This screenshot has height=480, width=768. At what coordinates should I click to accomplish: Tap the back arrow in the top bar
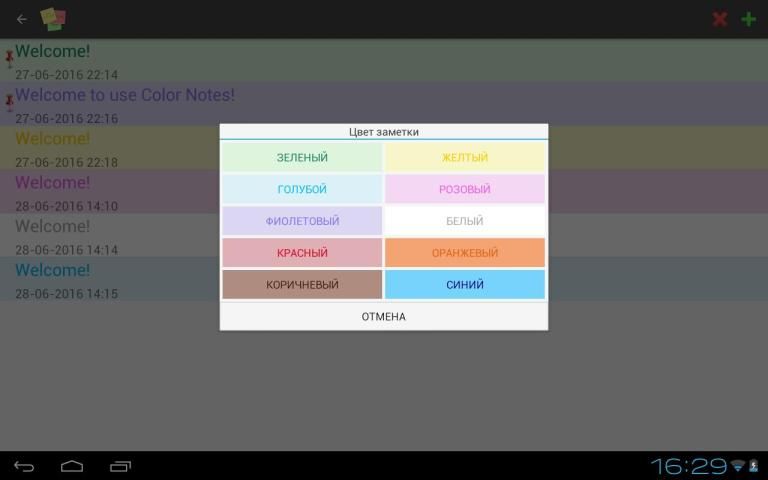coord(22,19)
